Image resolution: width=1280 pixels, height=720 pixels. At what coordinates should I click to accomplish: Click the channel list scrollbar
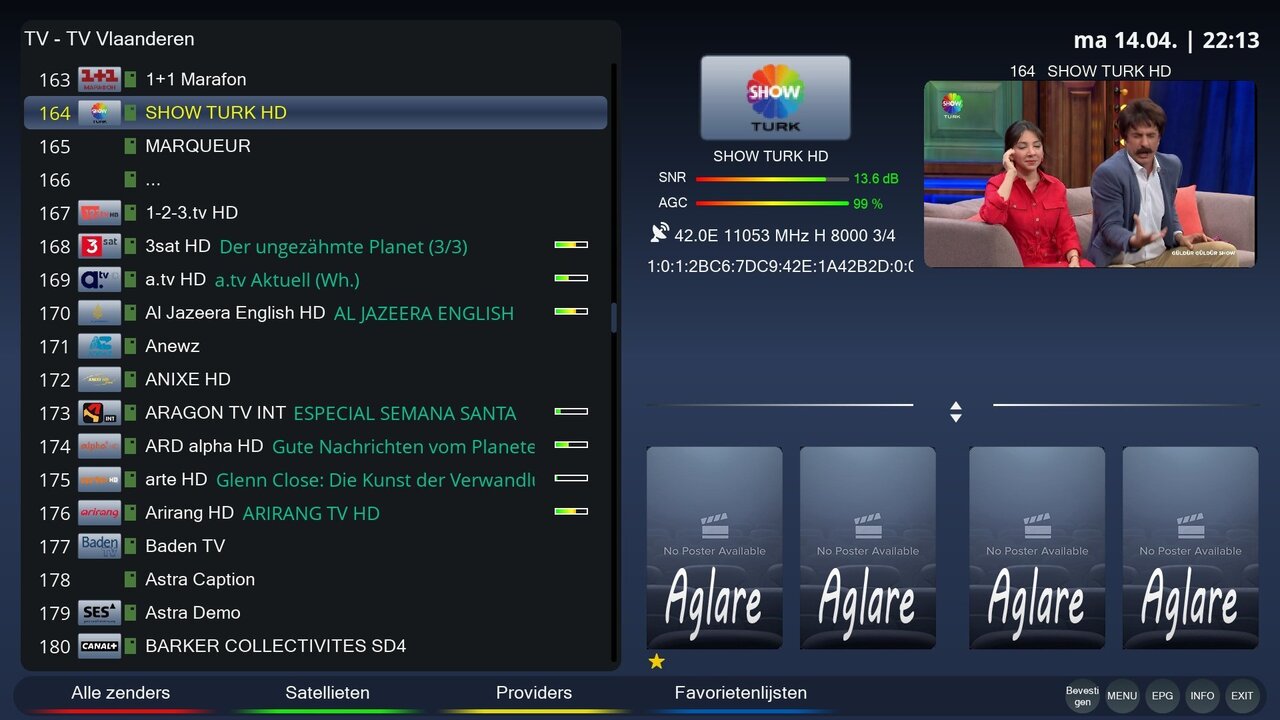click(x=613, y=313)
